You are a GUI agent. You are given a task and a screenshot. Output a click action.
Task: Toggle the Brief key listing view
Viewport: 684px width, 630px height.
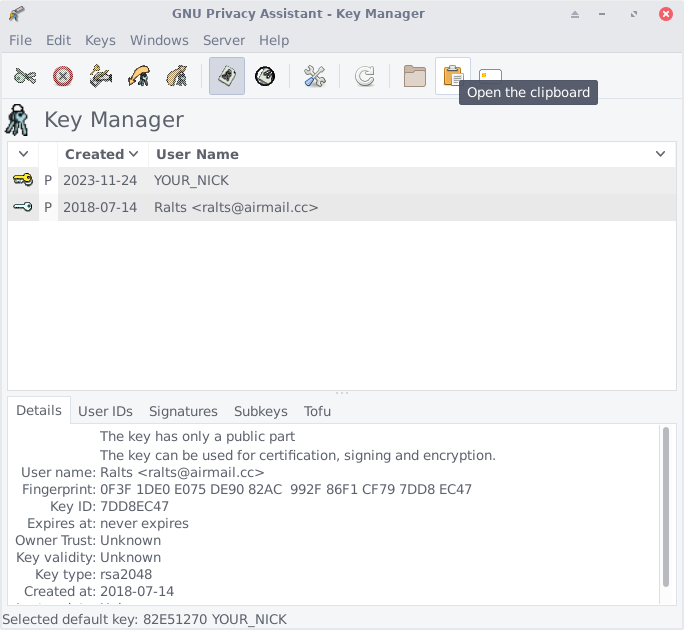coord(227,76)
